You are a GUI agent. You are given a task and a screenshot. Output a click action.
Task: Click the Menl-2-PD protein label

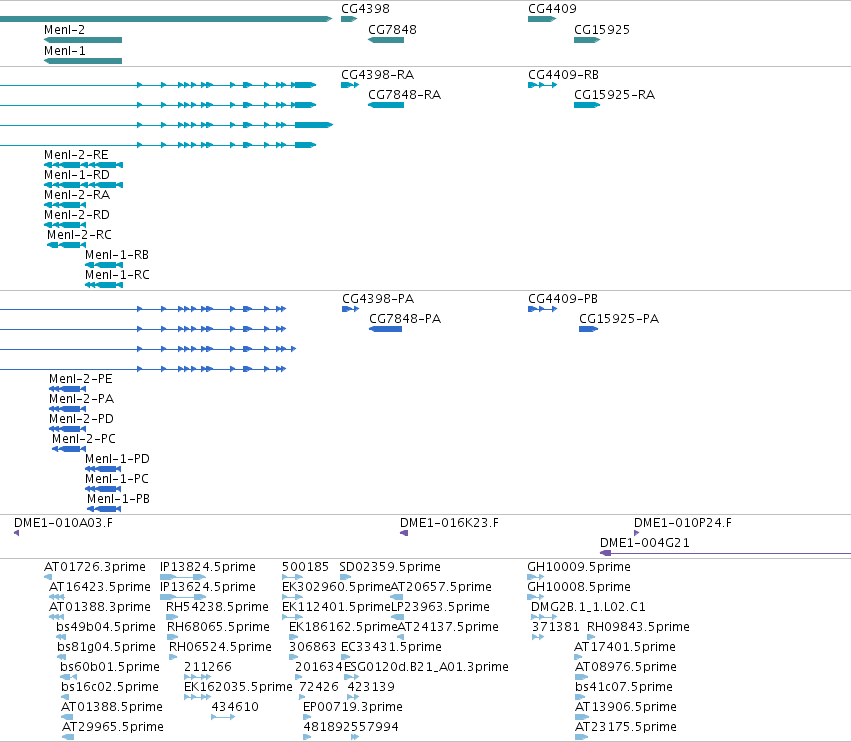(x=81, y=419)
